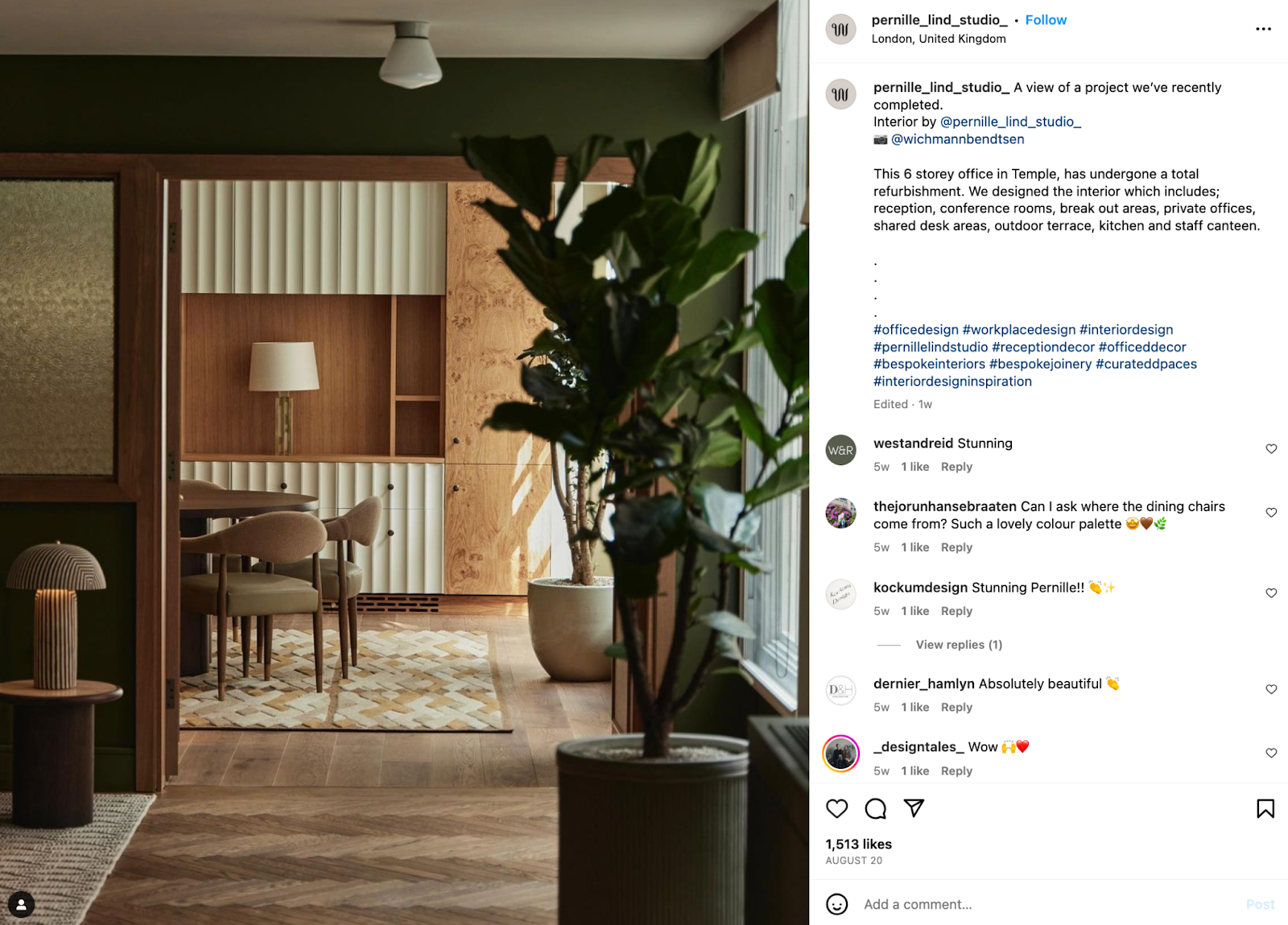This screenshot has width=1288, height=925.
Task: Show tagged people icon on photo
Action: coord(22,905)
